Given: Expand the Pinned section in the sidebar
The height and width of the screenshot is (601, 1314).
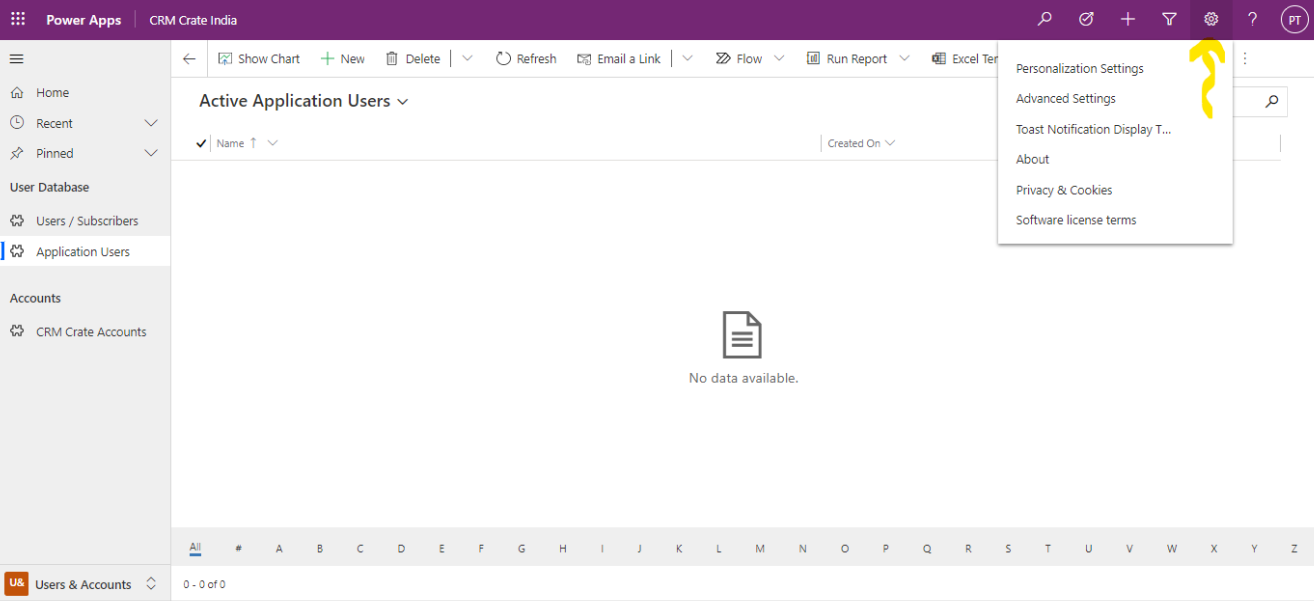Looking at the screenshot, I should pyautogui.click(x=151, y=153).
